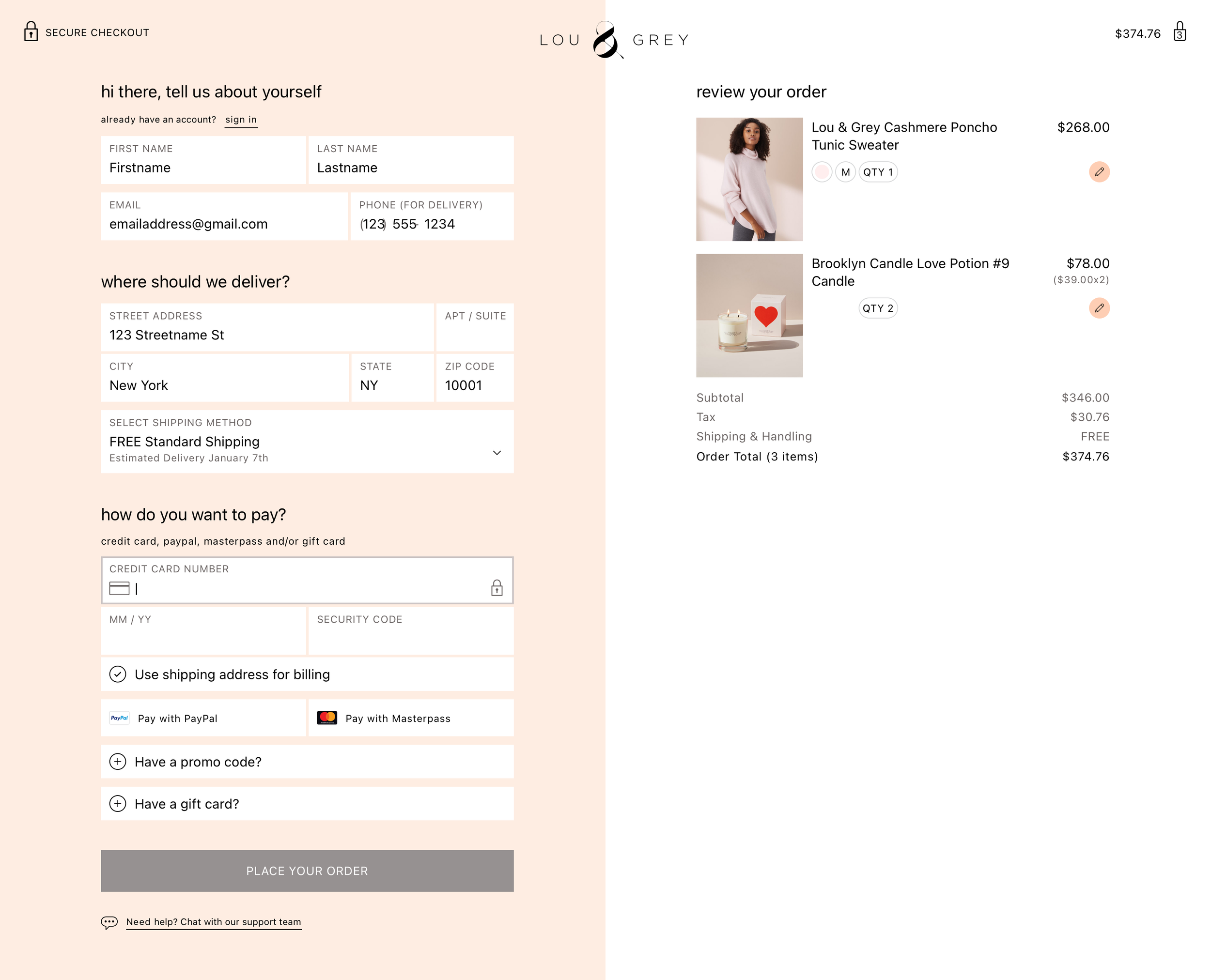The image size is (1211, 980).
Task: Open the chat with support team link
Action: coord(214,922)
